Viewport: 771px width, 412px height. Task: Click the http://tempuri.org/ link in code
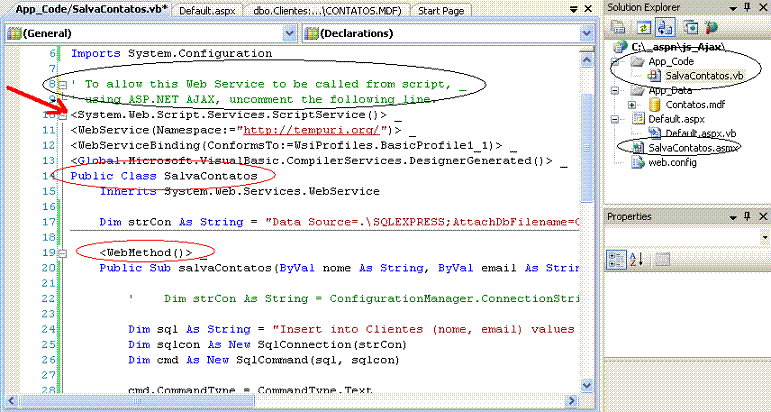click(x=311, y=130)
